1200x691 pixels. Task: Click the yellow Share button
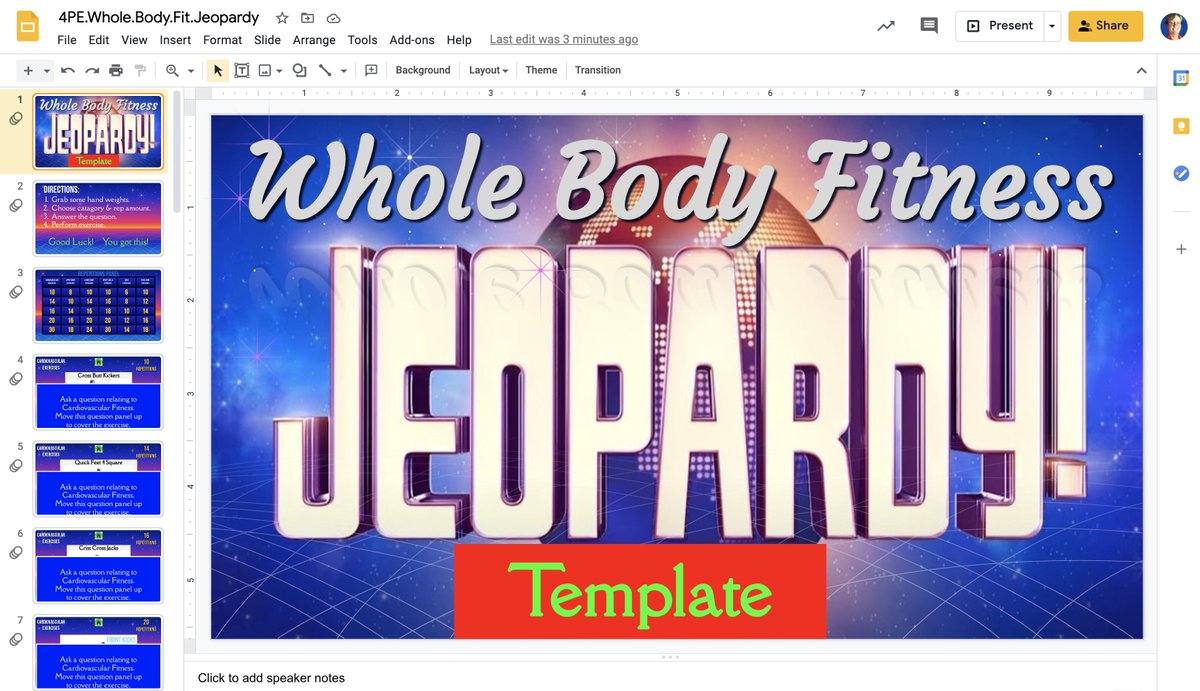click(x=1105, y=26)
